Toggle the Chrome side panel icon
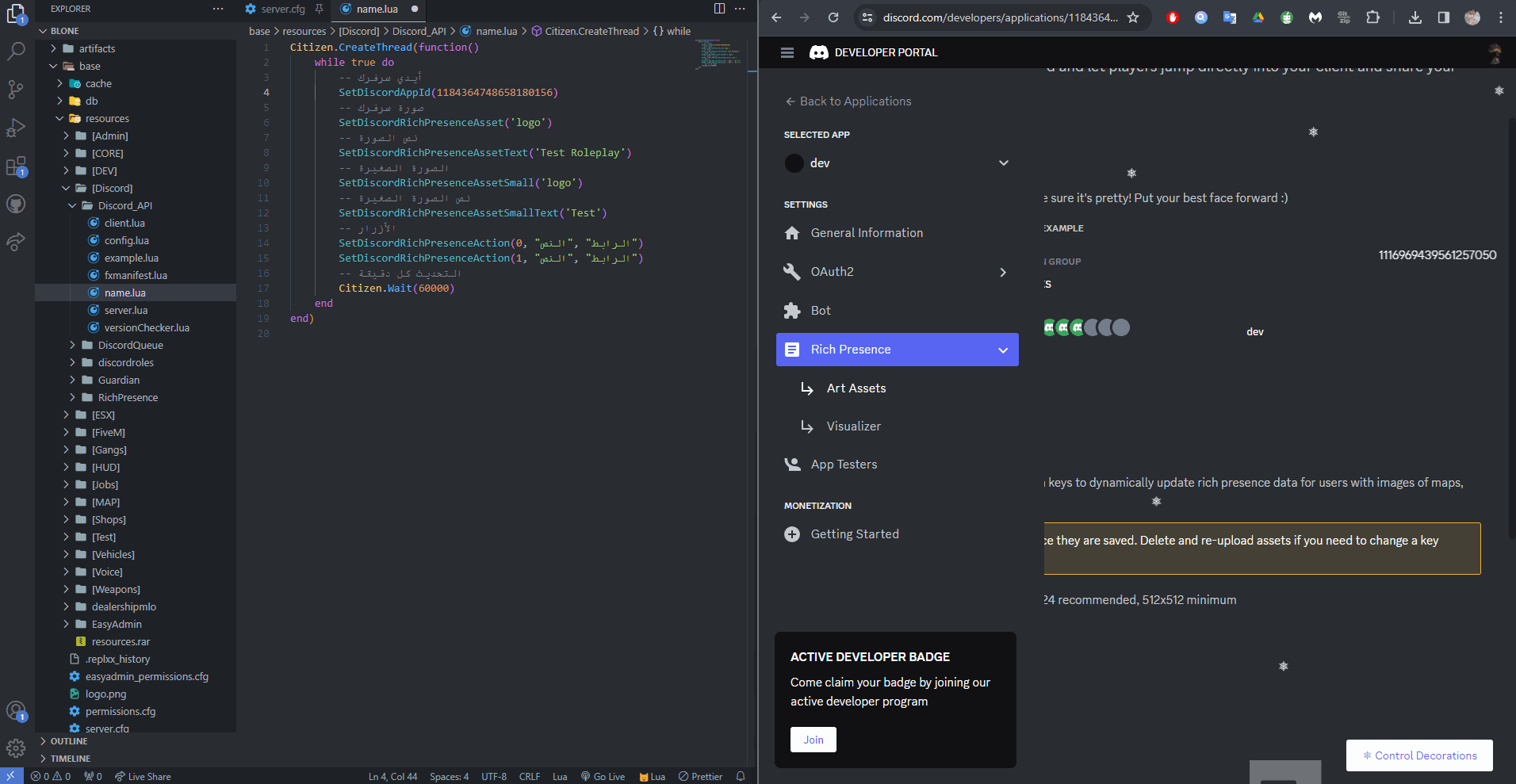This screenshot has height=784, width=1516. pyautogui.click(x=1444, y=17)
